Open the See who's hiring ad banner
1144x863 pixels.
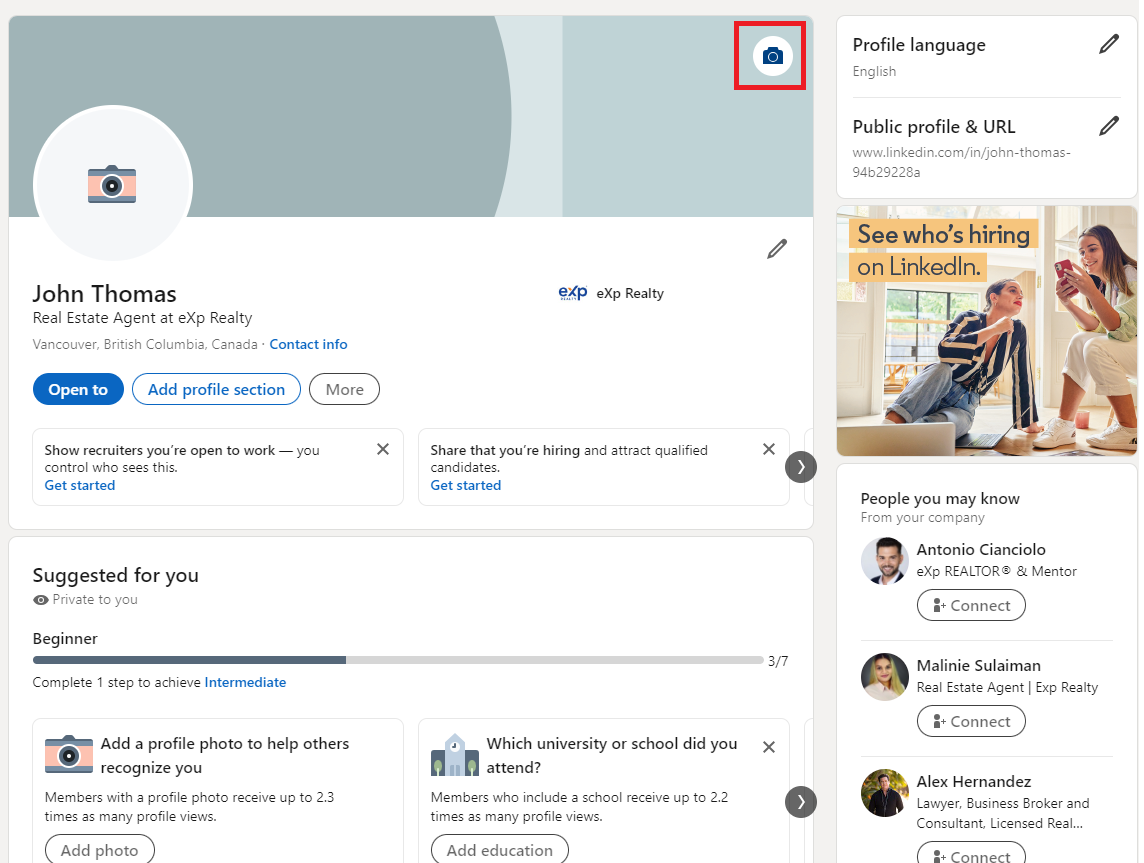point(986,330)
